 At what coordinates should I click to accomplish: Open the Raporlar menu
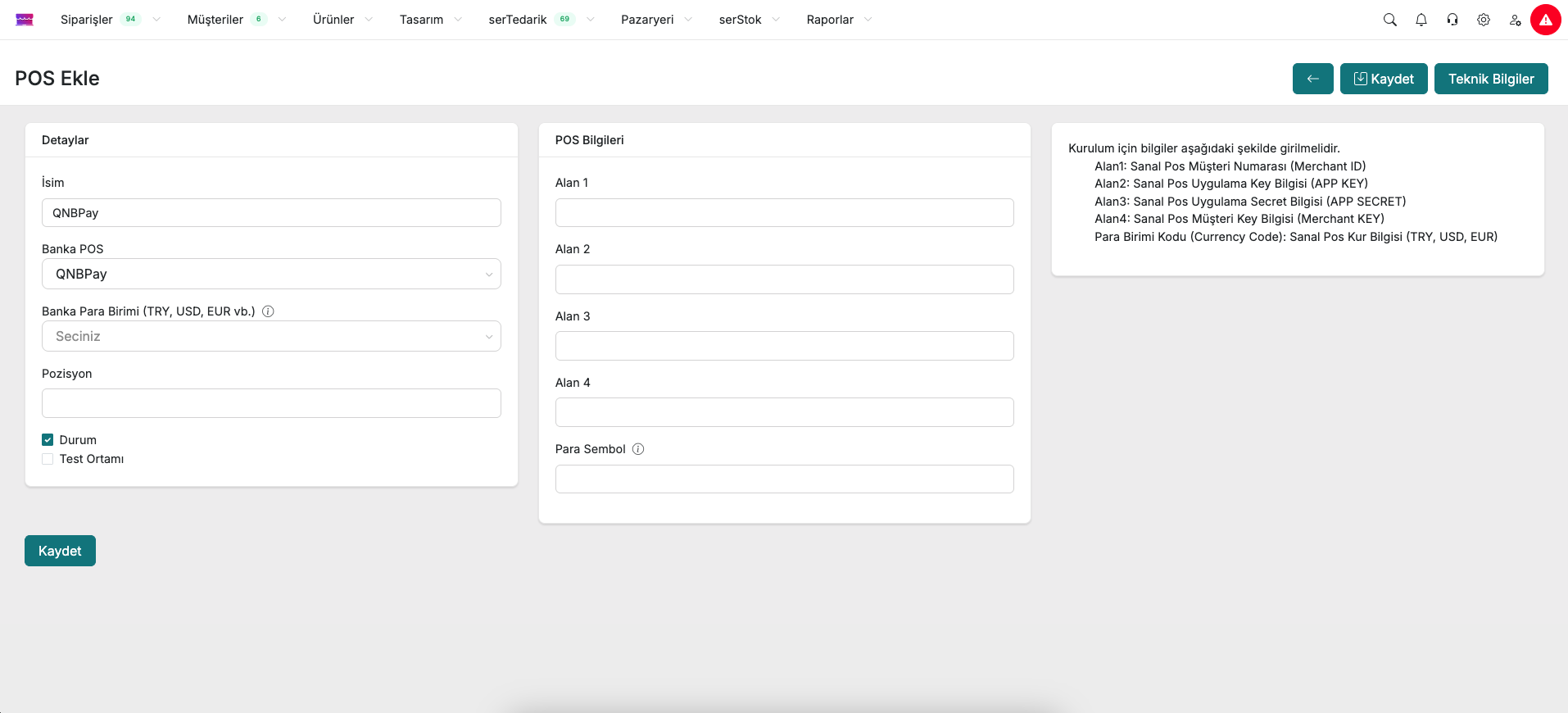tap(830, 20)
